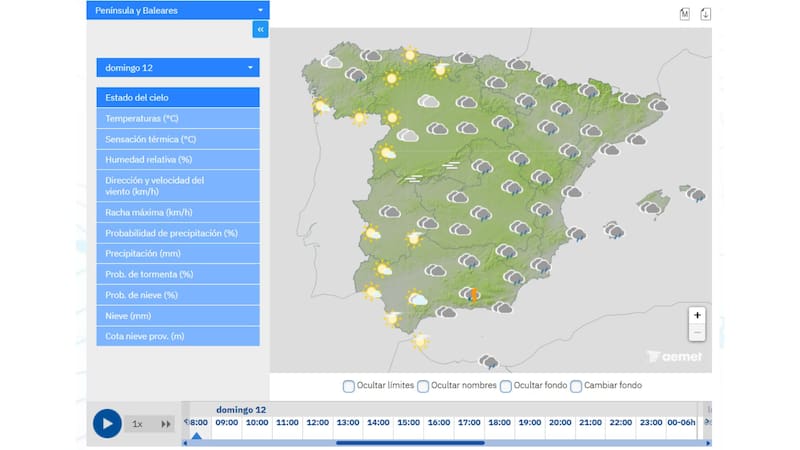Viewport: 800px width, 450px height.
Task: Click fog icon in central Spain
Action: pyautogui.click(x=451, y=165)
